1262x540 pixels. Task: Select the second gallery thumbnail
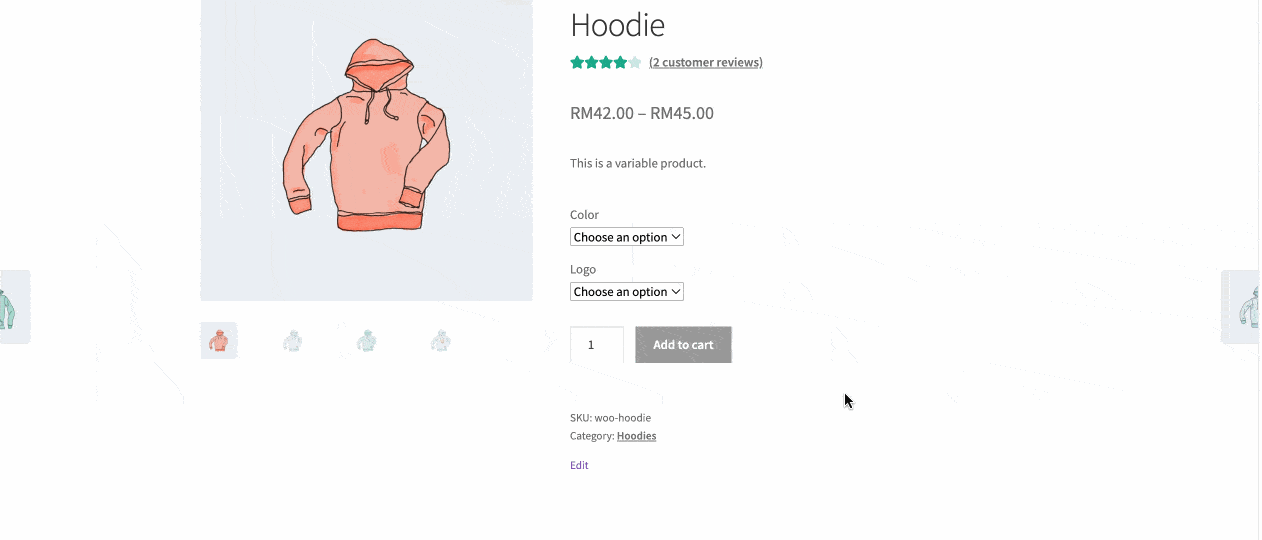(292, 341)
